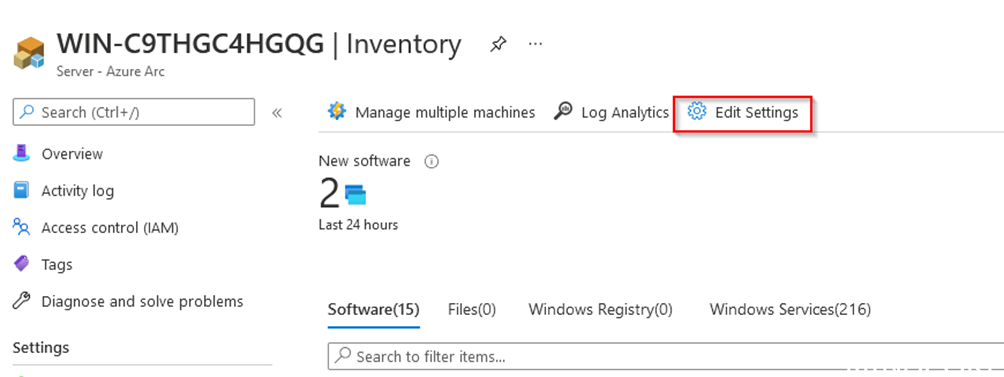Open the more options ellipsis beside the title

535,44
